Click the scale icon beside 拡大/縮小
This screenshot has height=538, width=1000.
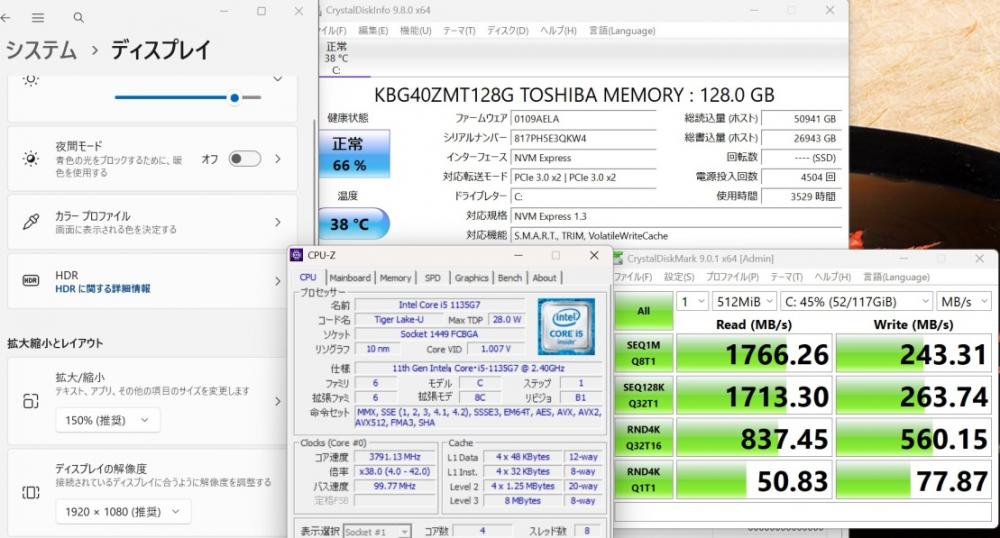pos(31,401)
